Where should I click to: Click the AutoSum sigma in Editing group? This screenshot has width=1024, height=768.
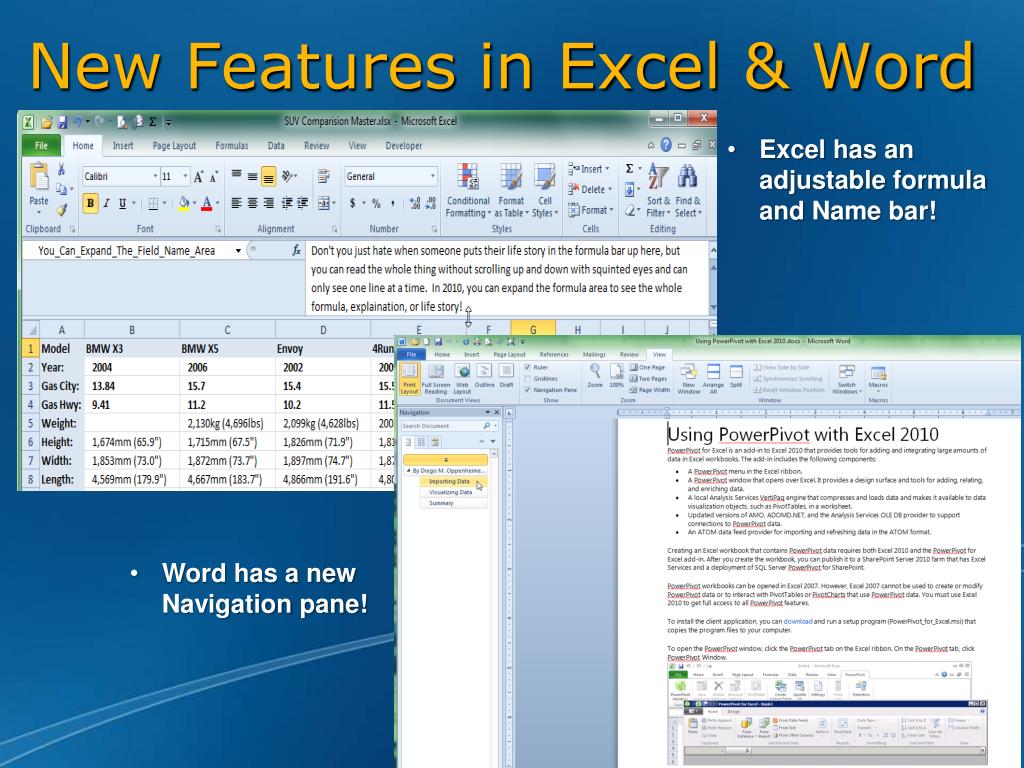tap(630, 168)
